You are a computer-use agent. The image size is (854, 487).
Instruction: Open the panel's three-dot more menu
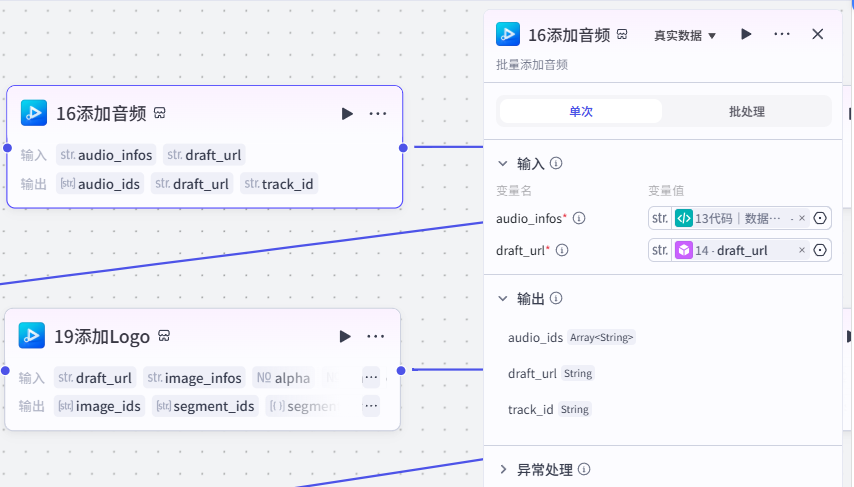click(782, 34)
